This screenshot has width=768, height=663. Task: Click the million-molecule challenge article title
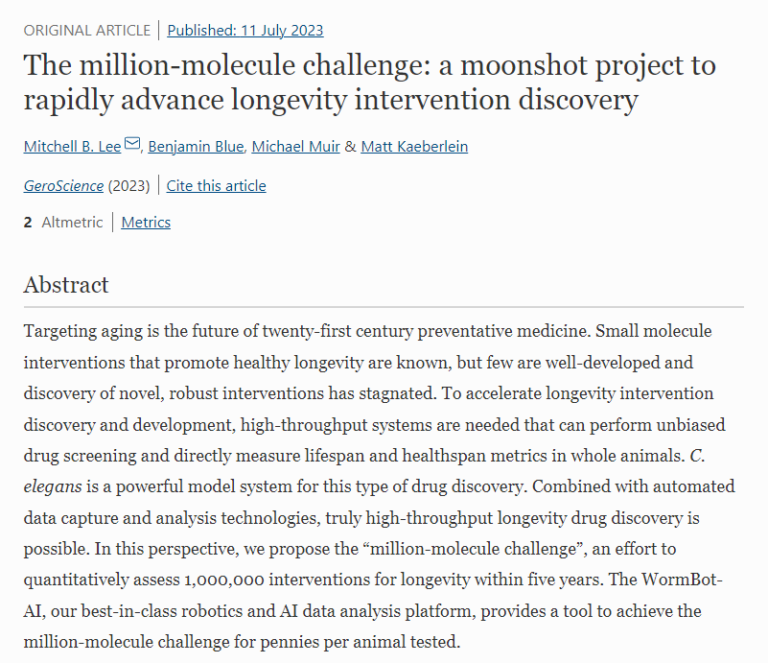(370, 83)
